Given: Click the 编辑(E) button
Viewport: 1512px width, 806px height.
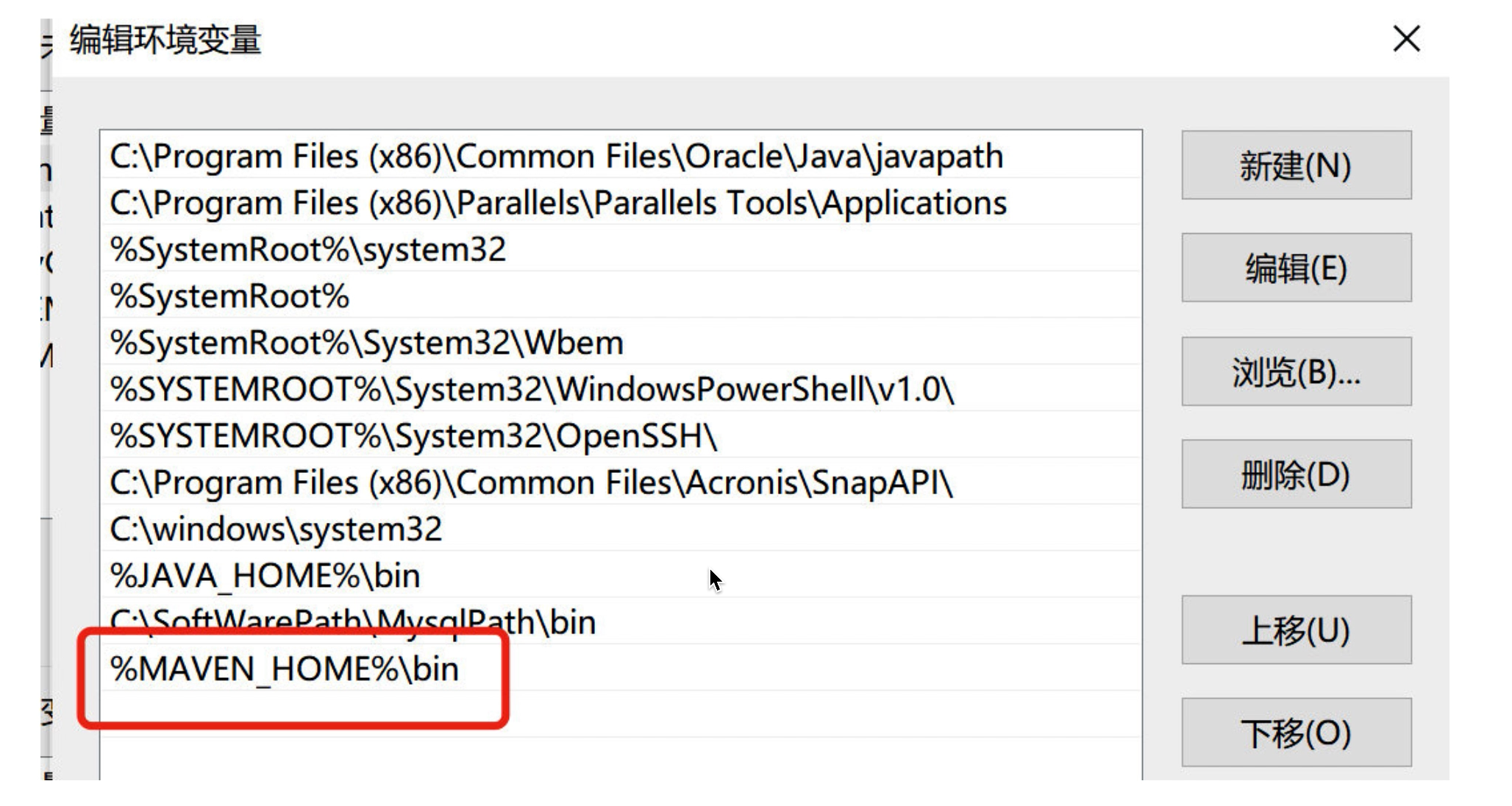Looking at the screenshot, I should pos(1295,268).
